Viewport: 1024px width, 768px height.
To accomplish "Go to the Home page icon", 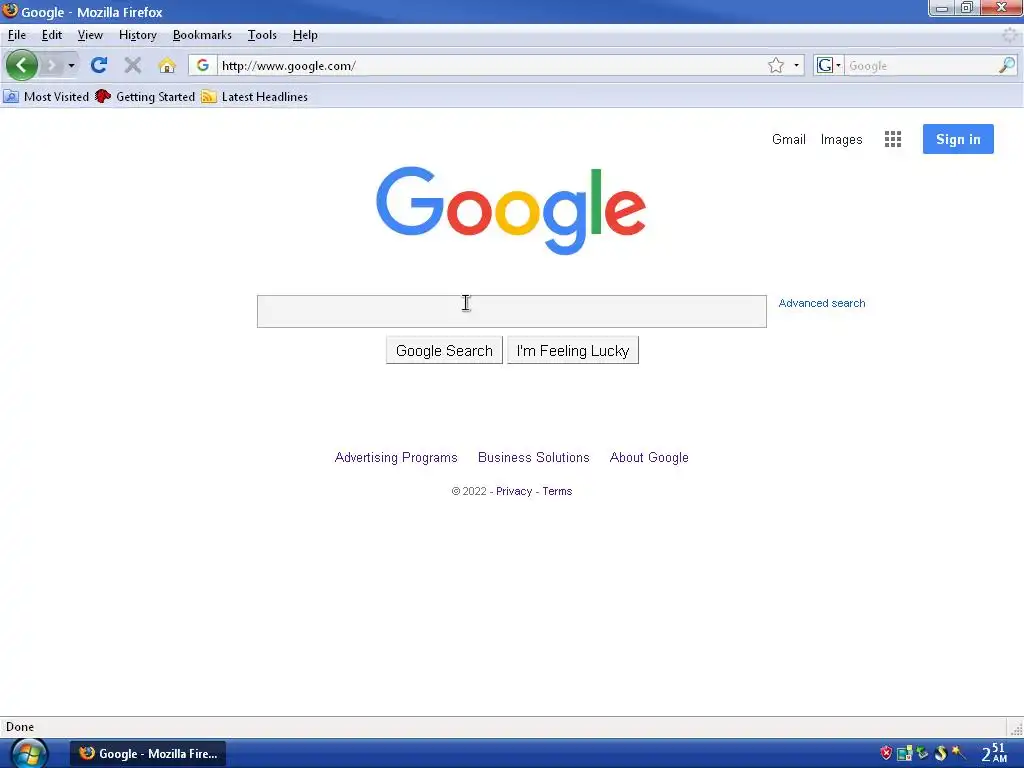I will [167, 65].
